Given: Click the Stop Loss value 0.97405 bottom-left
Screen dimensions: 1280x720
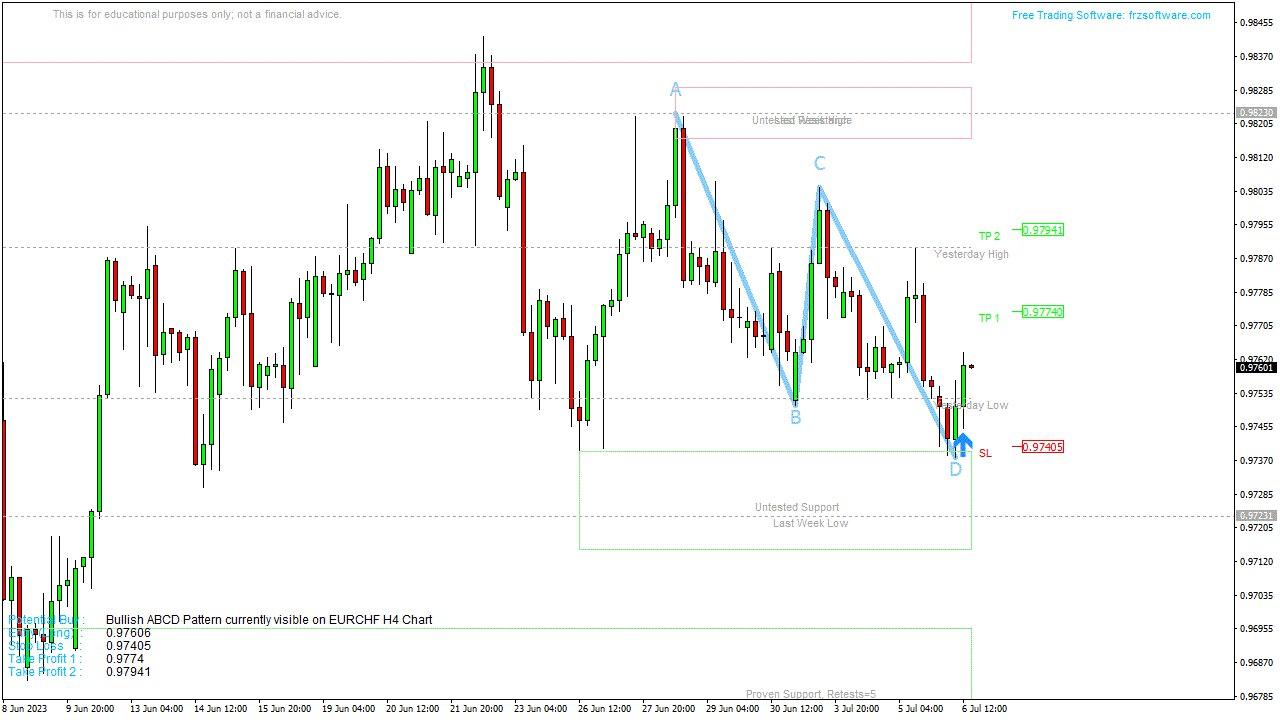Looking at the screenshot, I should pyautogui.click(x=128, y=646).
